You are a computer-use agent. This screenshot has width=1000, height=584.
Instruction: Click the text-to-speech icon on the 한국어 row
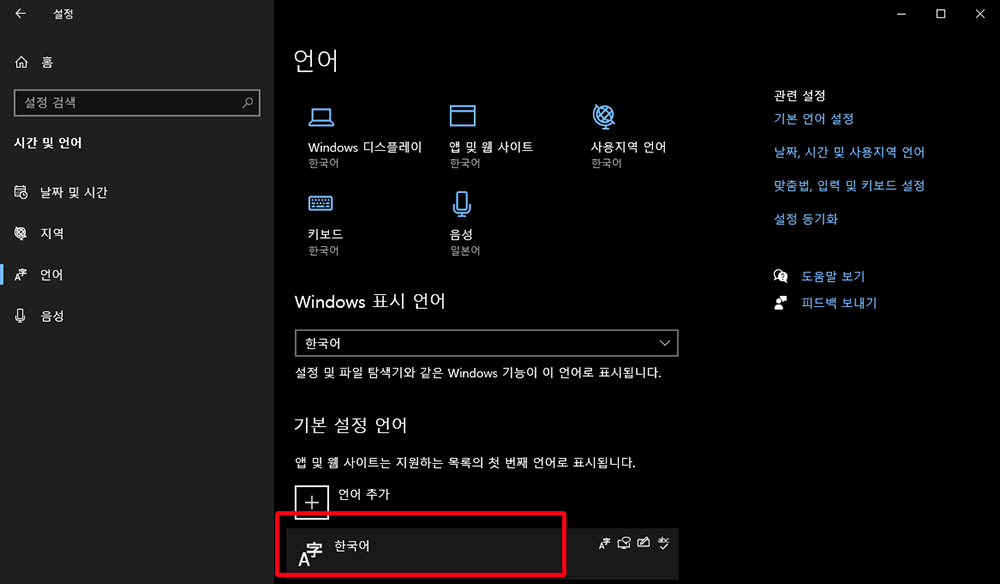tap(624, 543)
